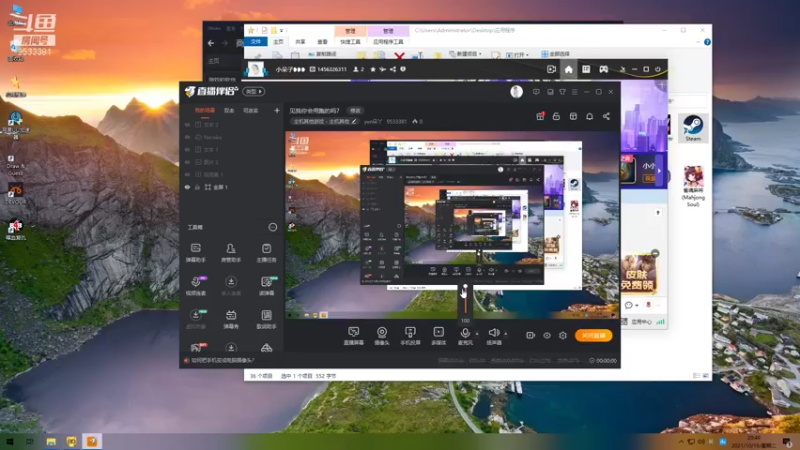Collapse the toolbox section with circle button
This screenshot has width=800, height=450.
273,227
